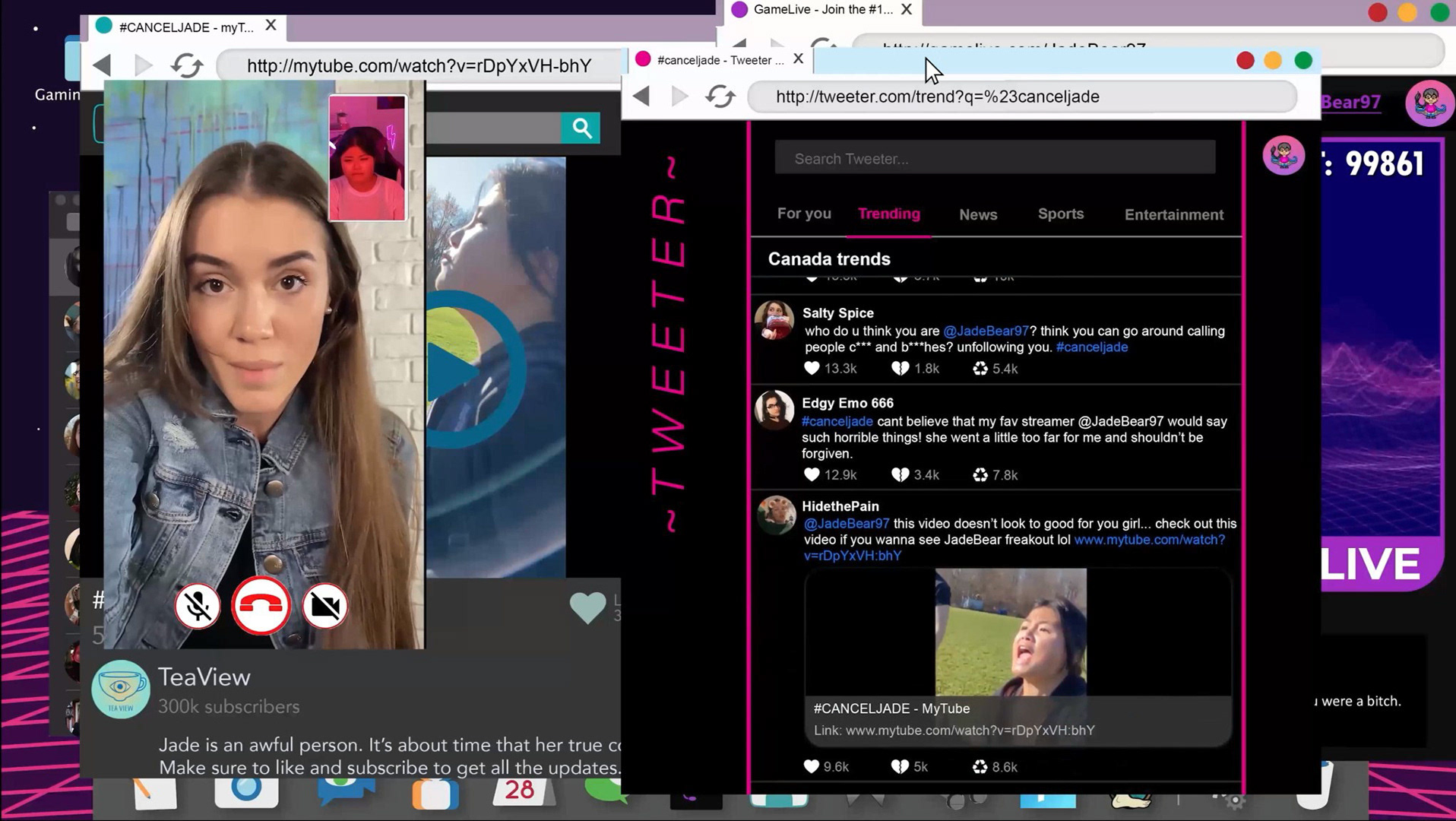The height and width of the screenshot is (821, 1456).
Task: Like the Salty Spice tweet
Action: coord(812,368)
